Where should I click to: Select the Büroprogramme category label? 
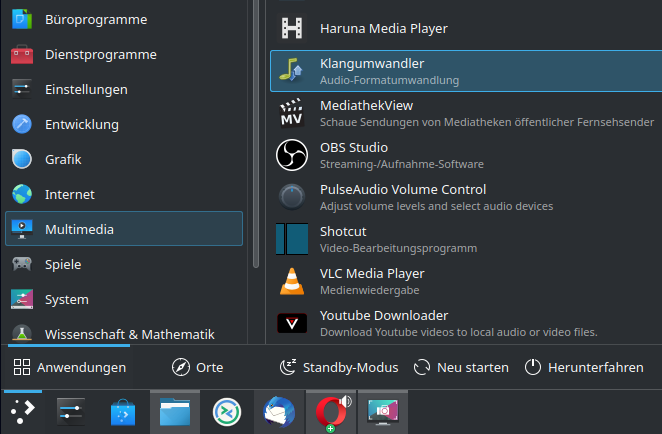click(96, 20)
